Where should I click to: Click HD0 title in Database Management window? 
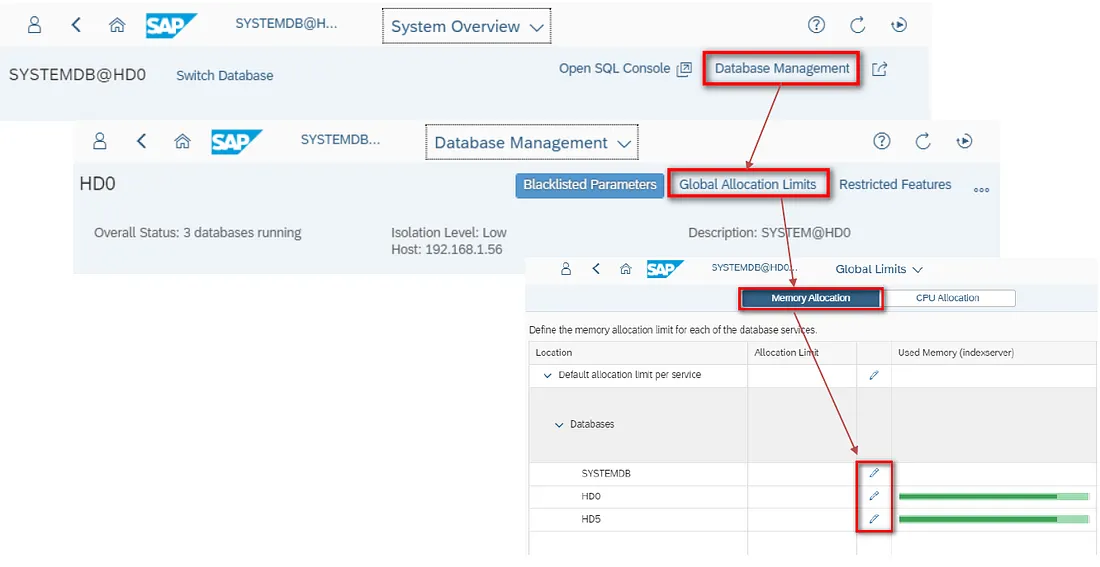(x=98, y=184)
